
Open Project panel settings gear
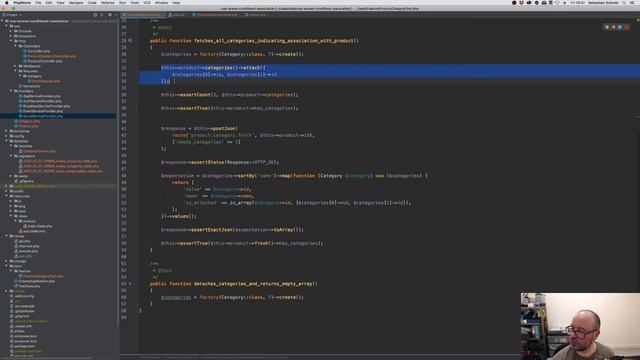(109, 15)
